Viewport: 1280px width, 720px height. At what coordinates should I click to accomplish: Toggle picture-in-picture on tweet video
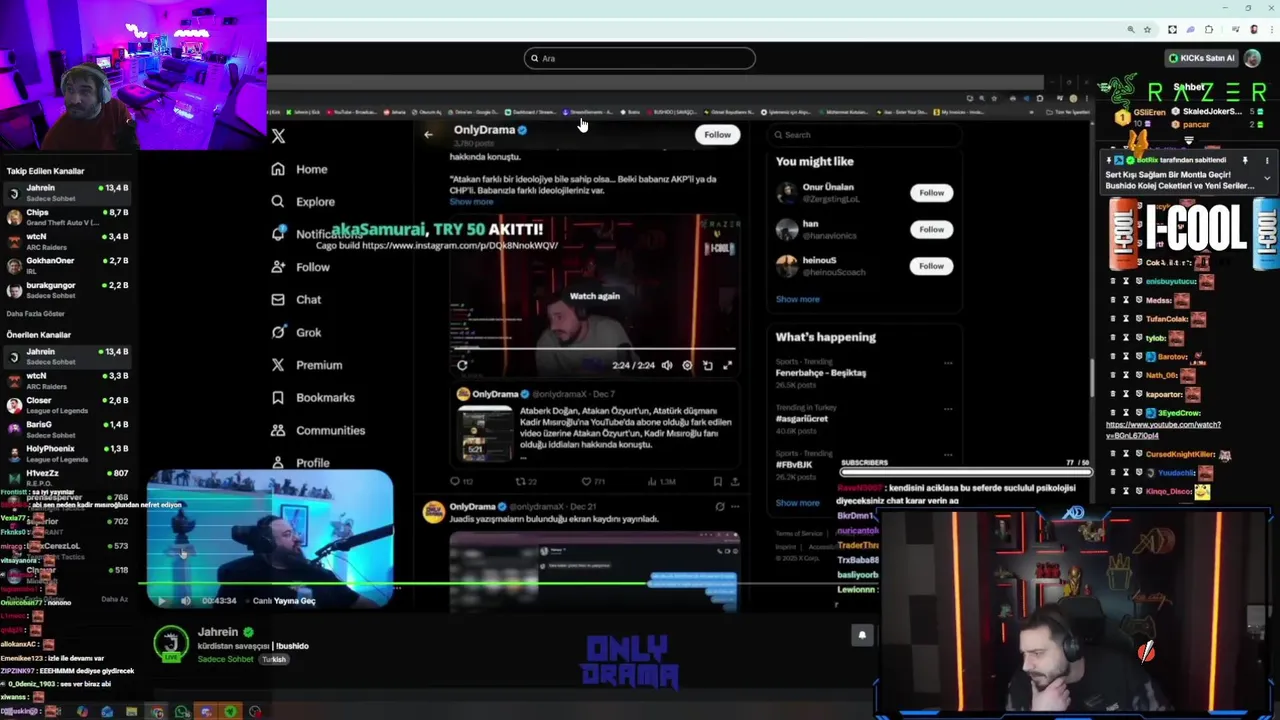(708, 365)
